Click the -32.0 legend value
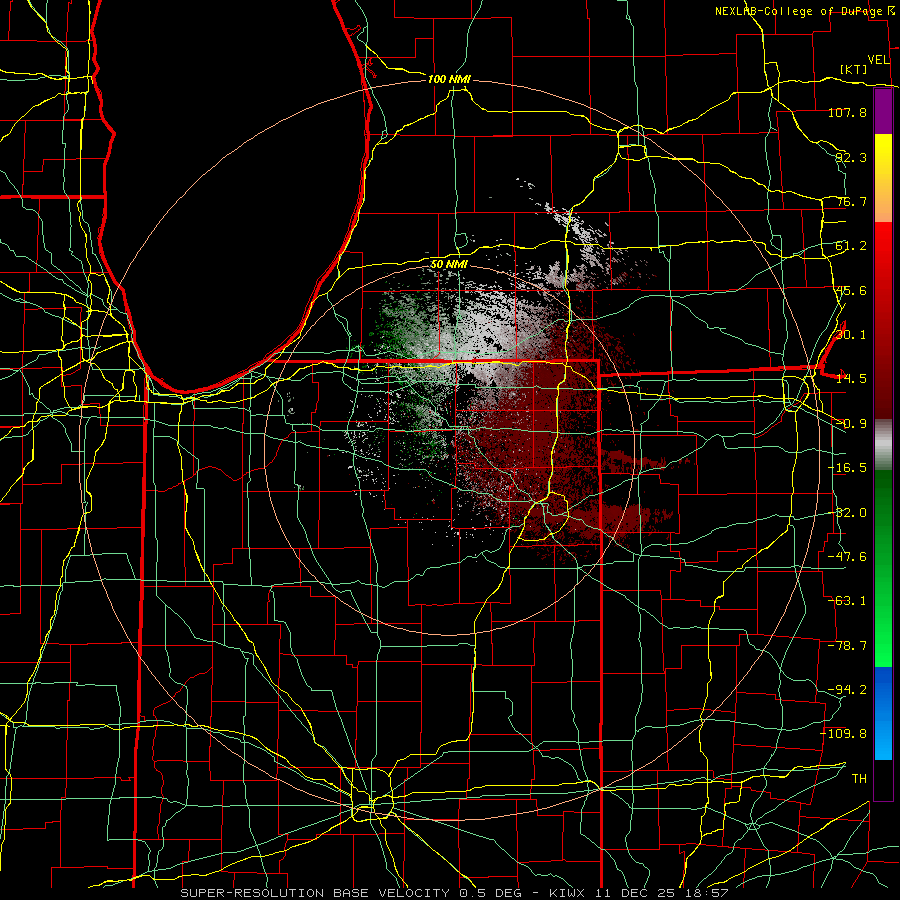 click(x=847, y=513)
